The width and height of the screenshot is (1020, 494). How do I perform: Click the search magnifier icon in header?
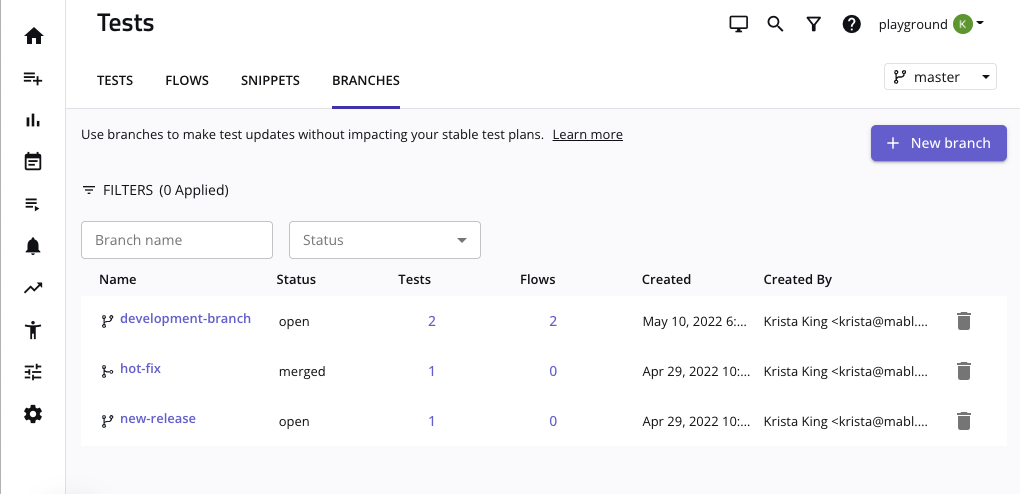tap(775, 24)
